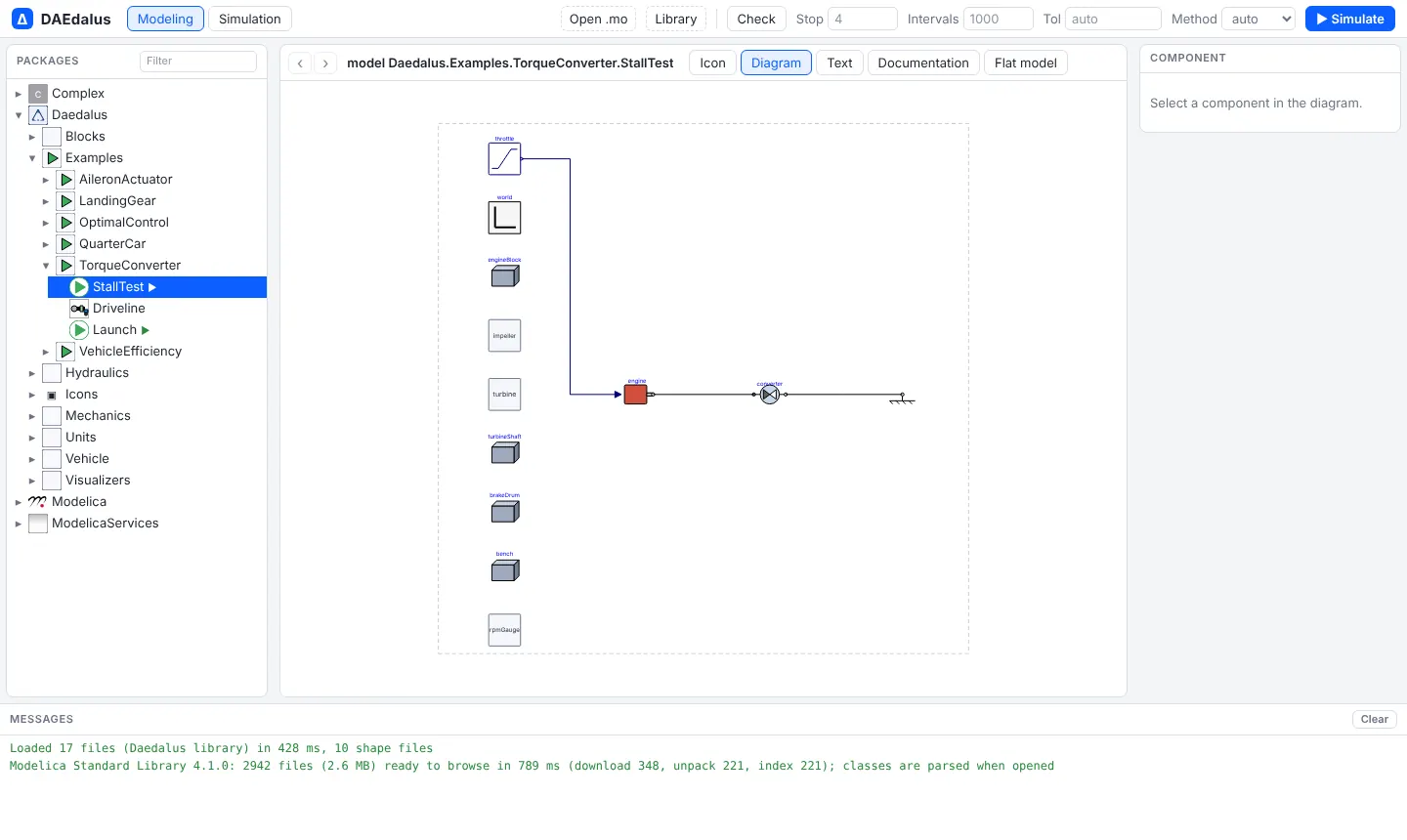Select the turbine component box
The width and height of the screenshot is (1407, 840).
[x=504, y=395]
